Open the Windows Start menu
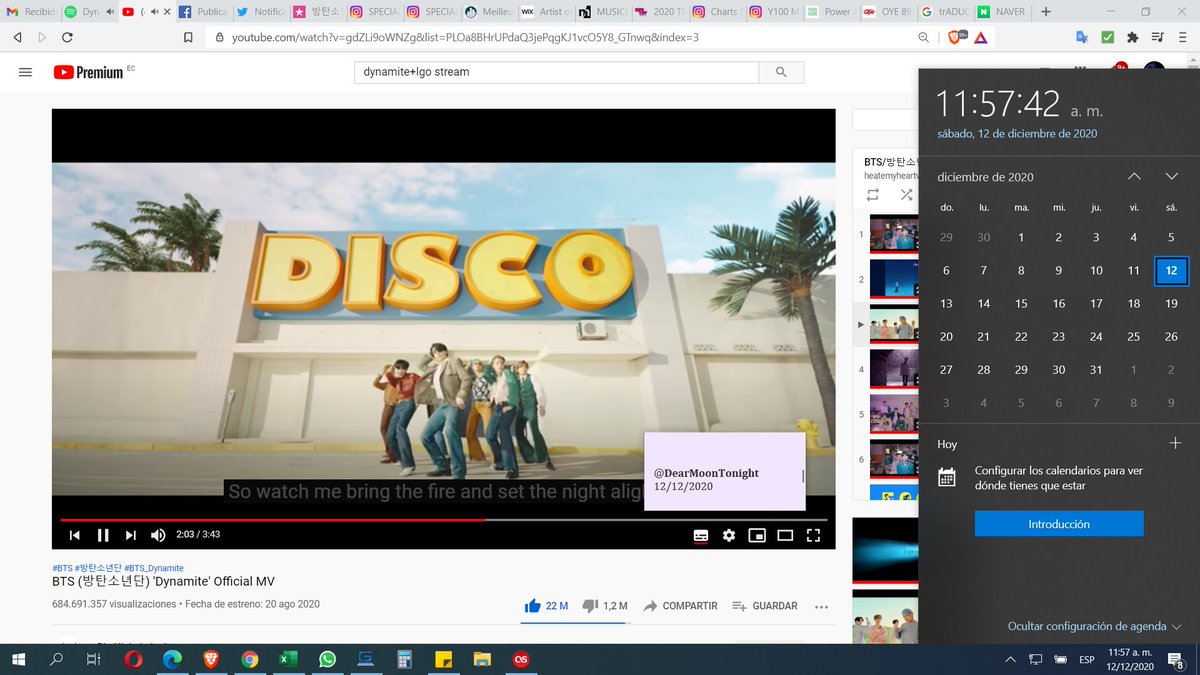This screenshot has height=675, width=1200. point(19,659)
